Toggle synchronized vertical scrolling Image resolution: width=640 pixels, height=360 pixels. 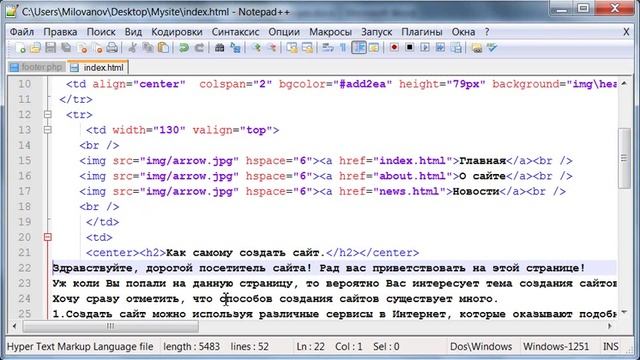coord(292,48)
